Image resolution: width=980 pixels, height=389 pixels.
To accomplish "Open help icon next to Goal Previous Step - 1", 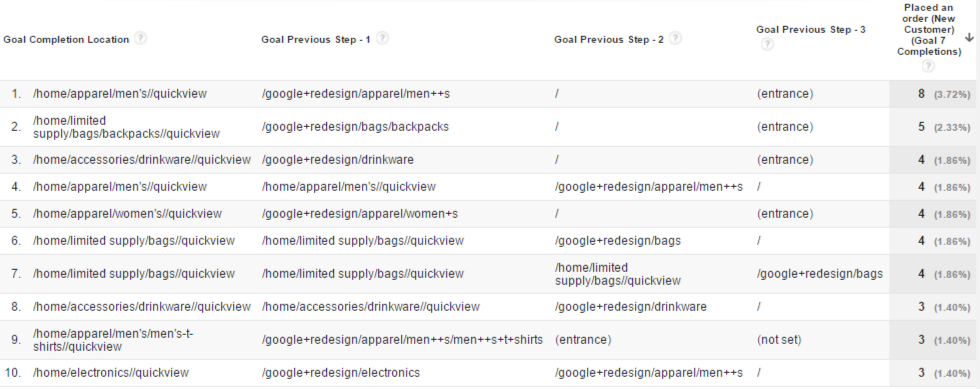I will (x=382, y=38).
